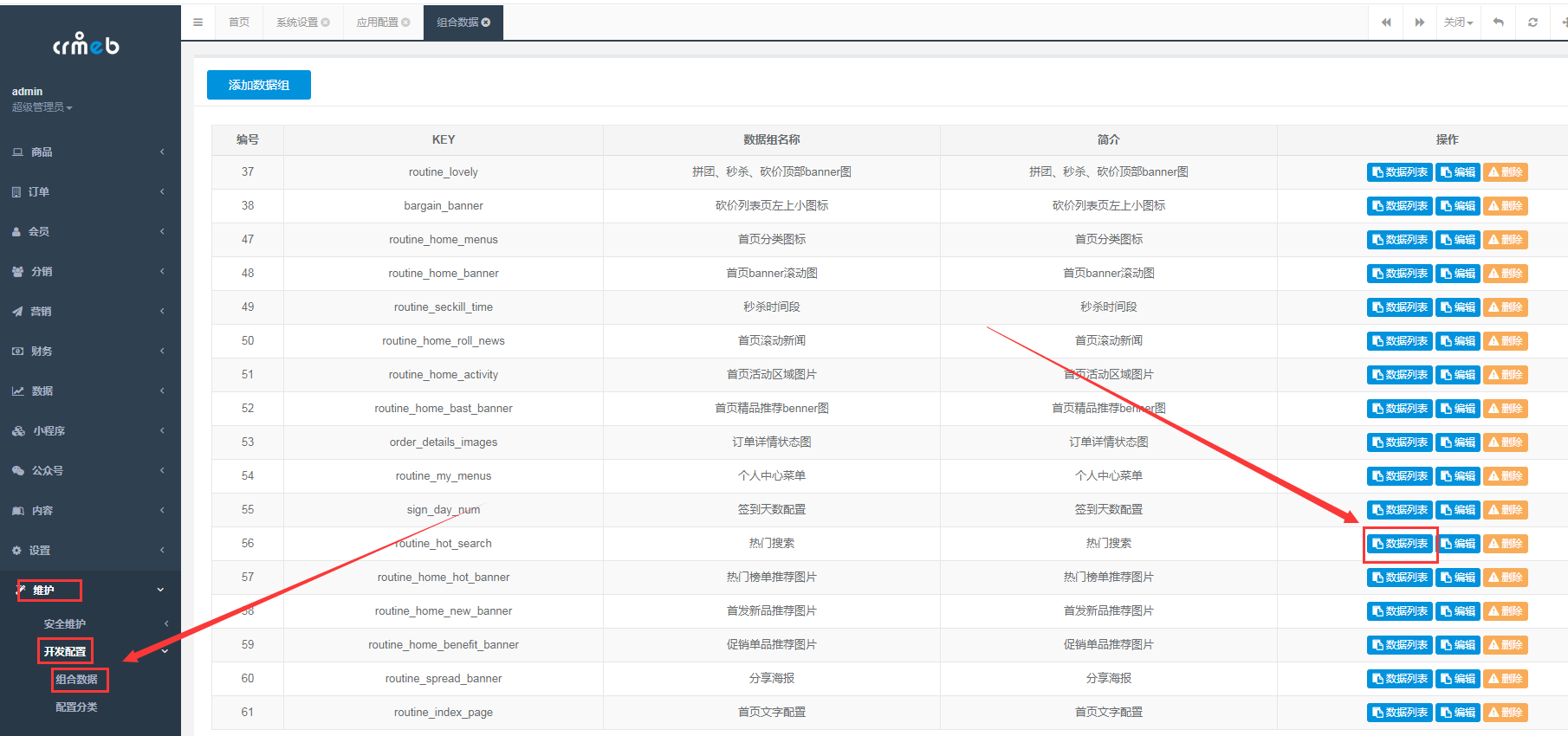Open the 关闭 dropdown in top bar
This screenshot has width=1568, height=736.
pos(1458,23)
